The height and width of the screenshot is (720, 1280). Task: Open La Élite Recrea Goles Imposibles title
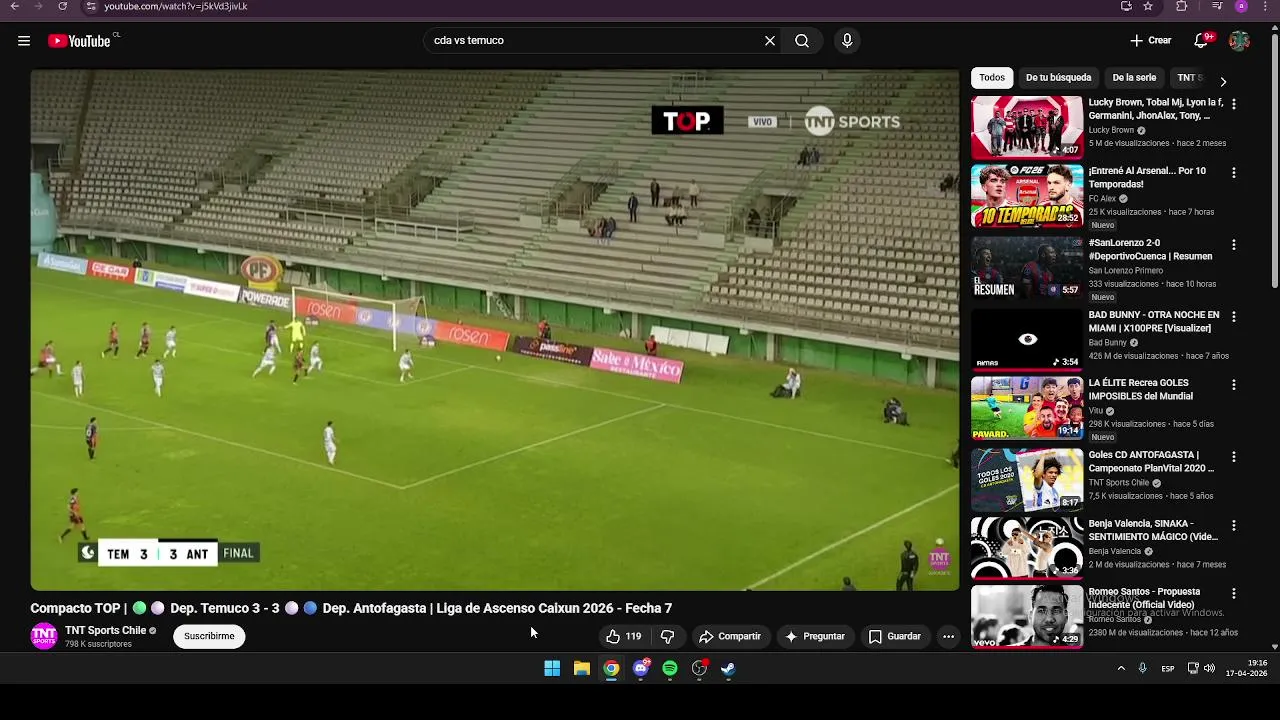click(1140, 389)
